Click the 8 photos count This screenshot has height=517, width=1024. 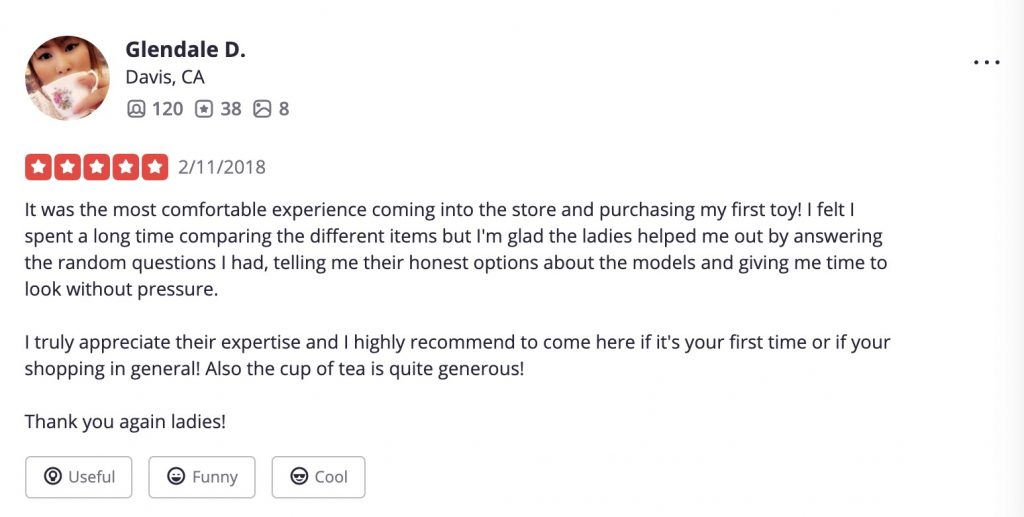pos(283,108)
